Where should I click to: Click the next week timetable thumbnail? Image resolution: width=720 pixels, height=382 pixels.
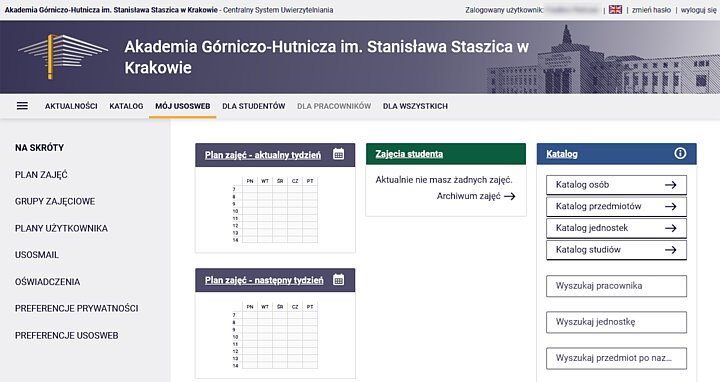(275, 336)
